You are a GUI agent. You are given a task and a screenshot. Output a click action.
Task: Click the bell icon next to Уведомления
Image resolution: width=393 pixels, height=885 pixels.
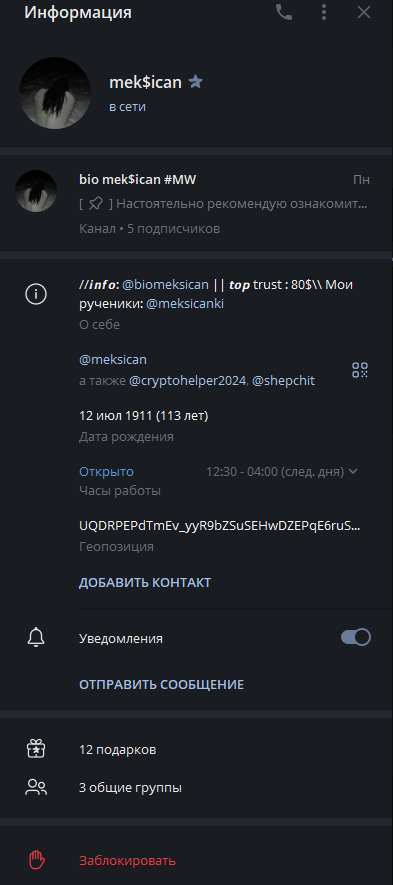pos(36,638)
